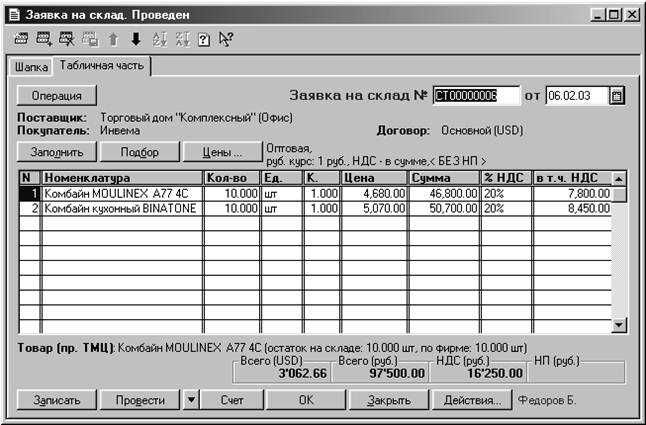Screen dimensions: 646x425
Task: Sort rows ascending A-Z icon
Action: [159, 40]
